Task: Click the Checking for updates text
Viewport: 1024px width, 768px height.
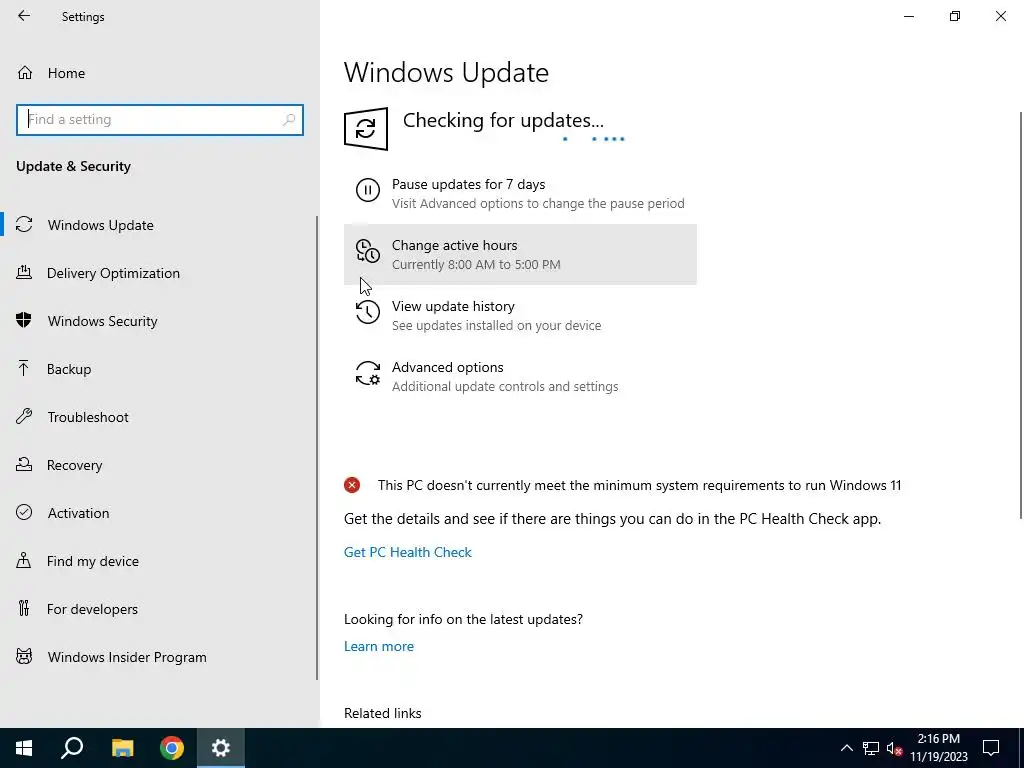Action: (x=503, y=120)
